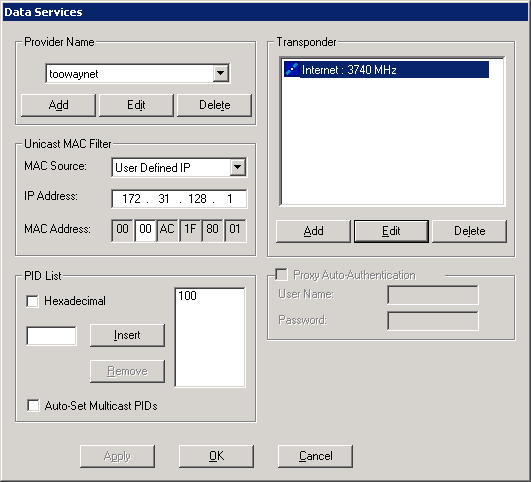Enable the Hexadecimal checkbox
Viewport: 531px width, 482px height.
[x=32, y=301]
